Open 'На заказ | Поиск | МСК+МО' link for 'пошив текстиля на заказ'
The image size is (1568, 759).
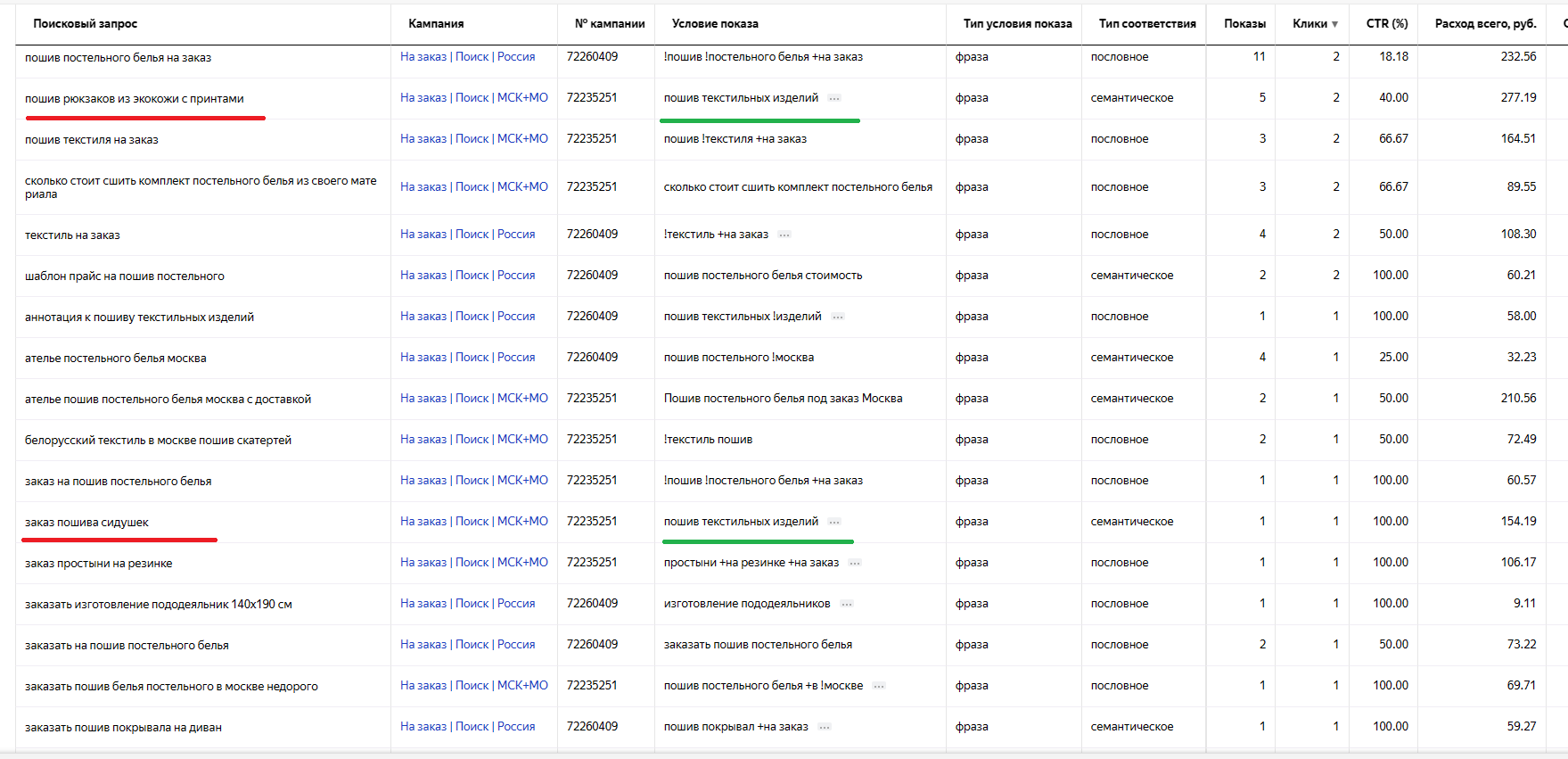(x=474, y=138)
